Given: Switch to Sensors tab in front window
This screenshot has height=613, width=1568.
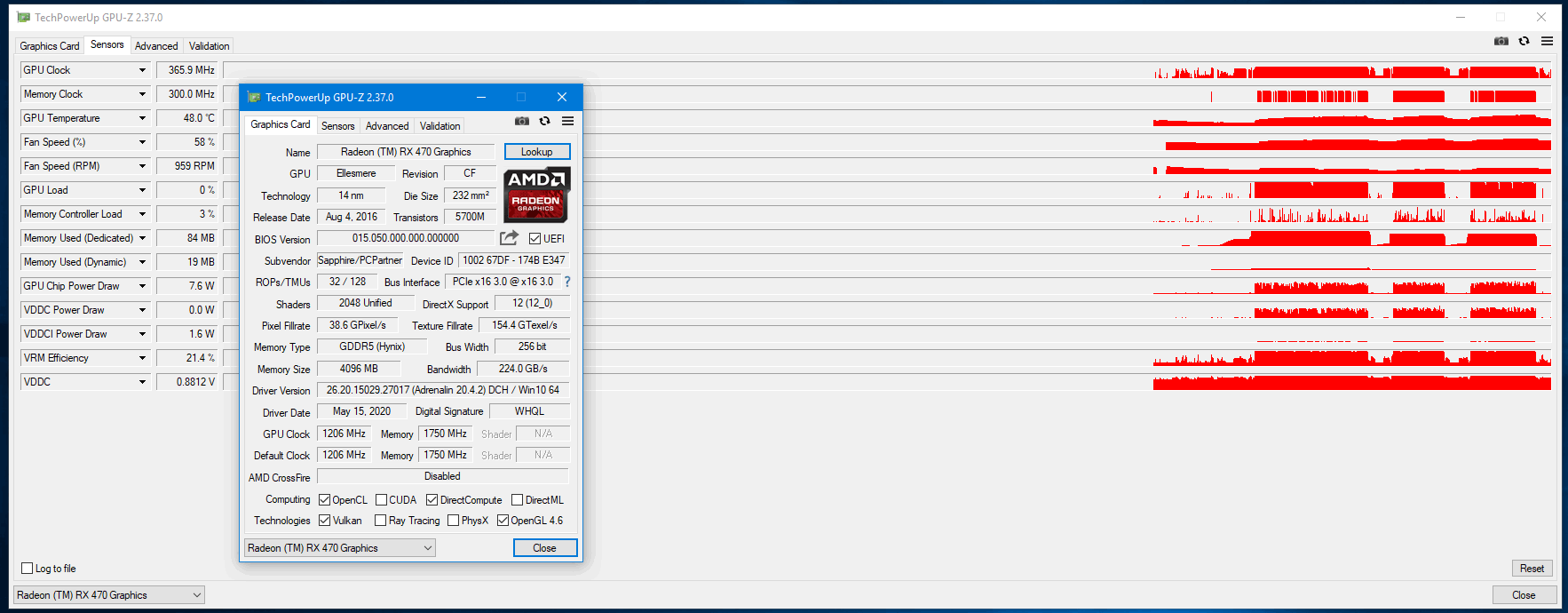Looking at the screenshot, I should [x=337, y=126].
